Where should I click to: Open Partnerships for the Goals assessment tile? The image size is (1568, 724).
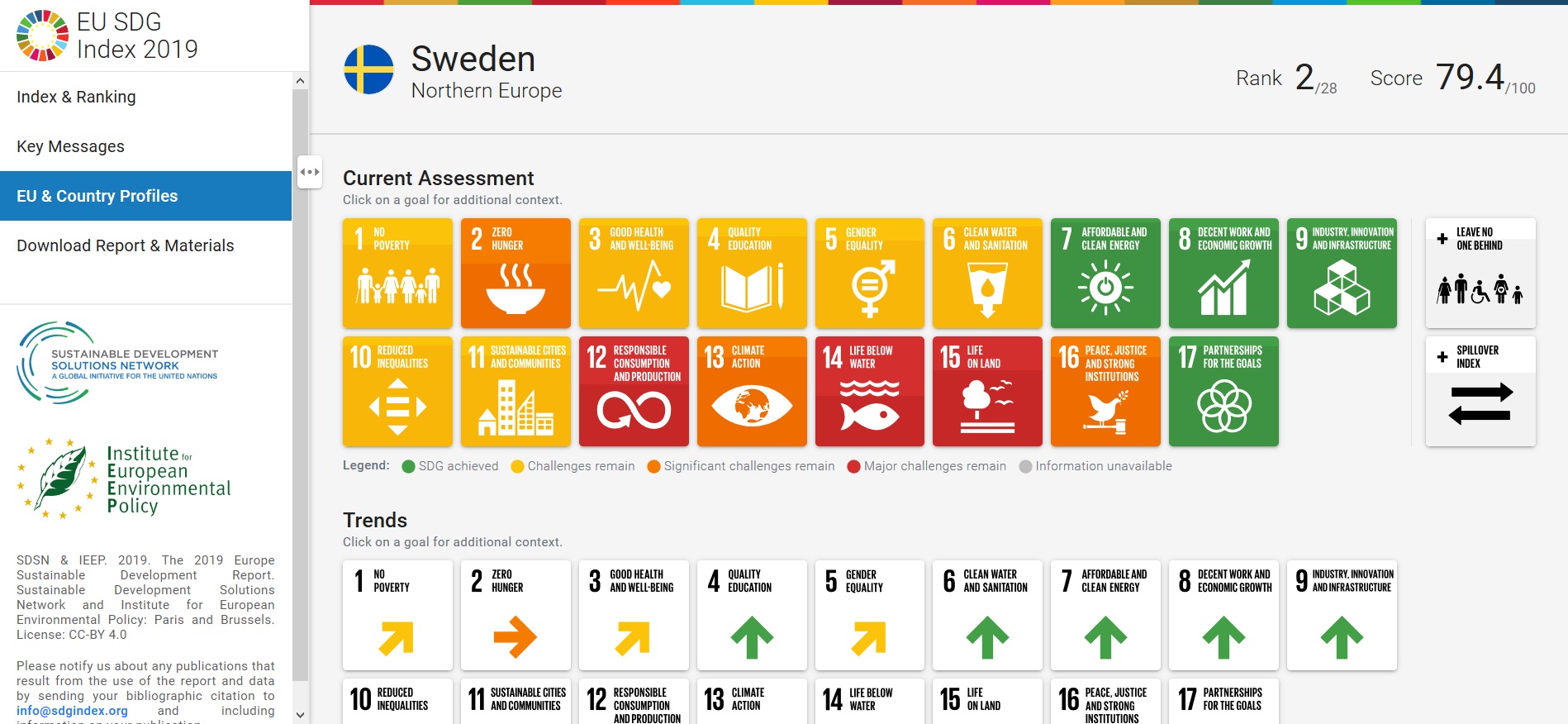point(1224,392)
